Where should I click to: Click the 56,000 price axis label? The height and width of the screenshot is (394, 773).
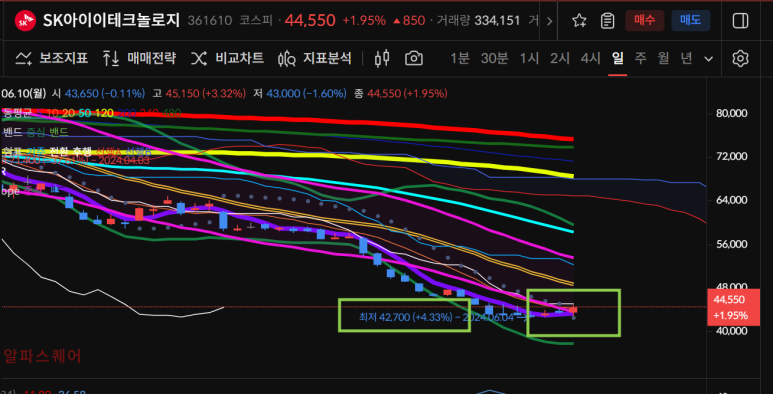coord(732,244)
